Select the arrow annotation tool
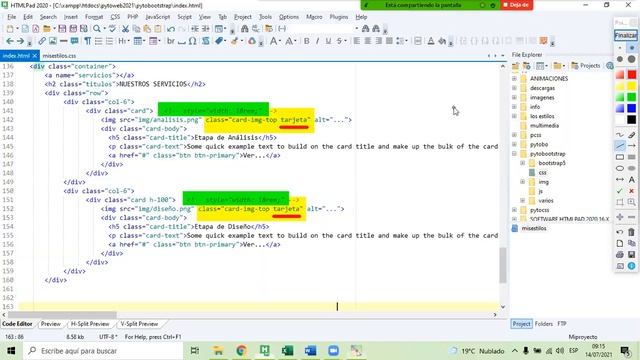640x360 pixels. click(x=631, y=146)
